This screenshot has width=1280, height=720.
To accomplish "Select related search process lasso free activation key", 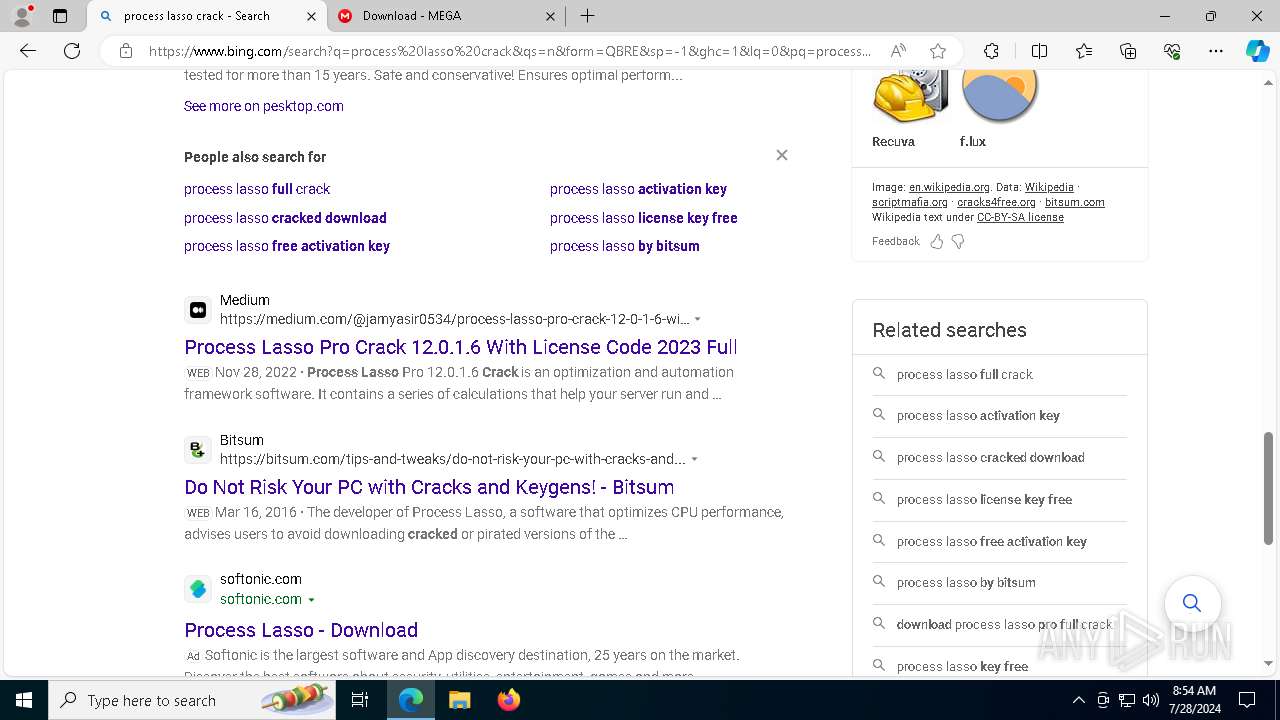I will [1000, 542].
